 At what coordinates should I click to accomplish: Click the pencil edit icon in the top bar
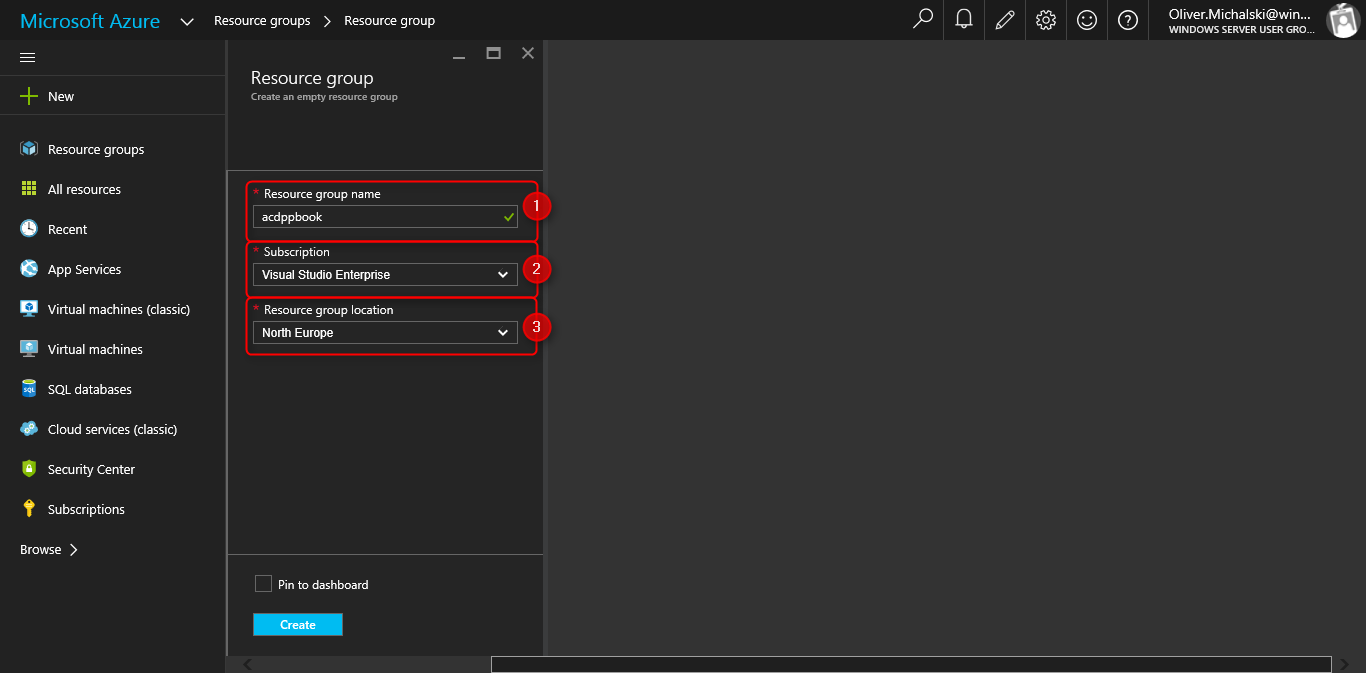click(x=1005, y=19)
